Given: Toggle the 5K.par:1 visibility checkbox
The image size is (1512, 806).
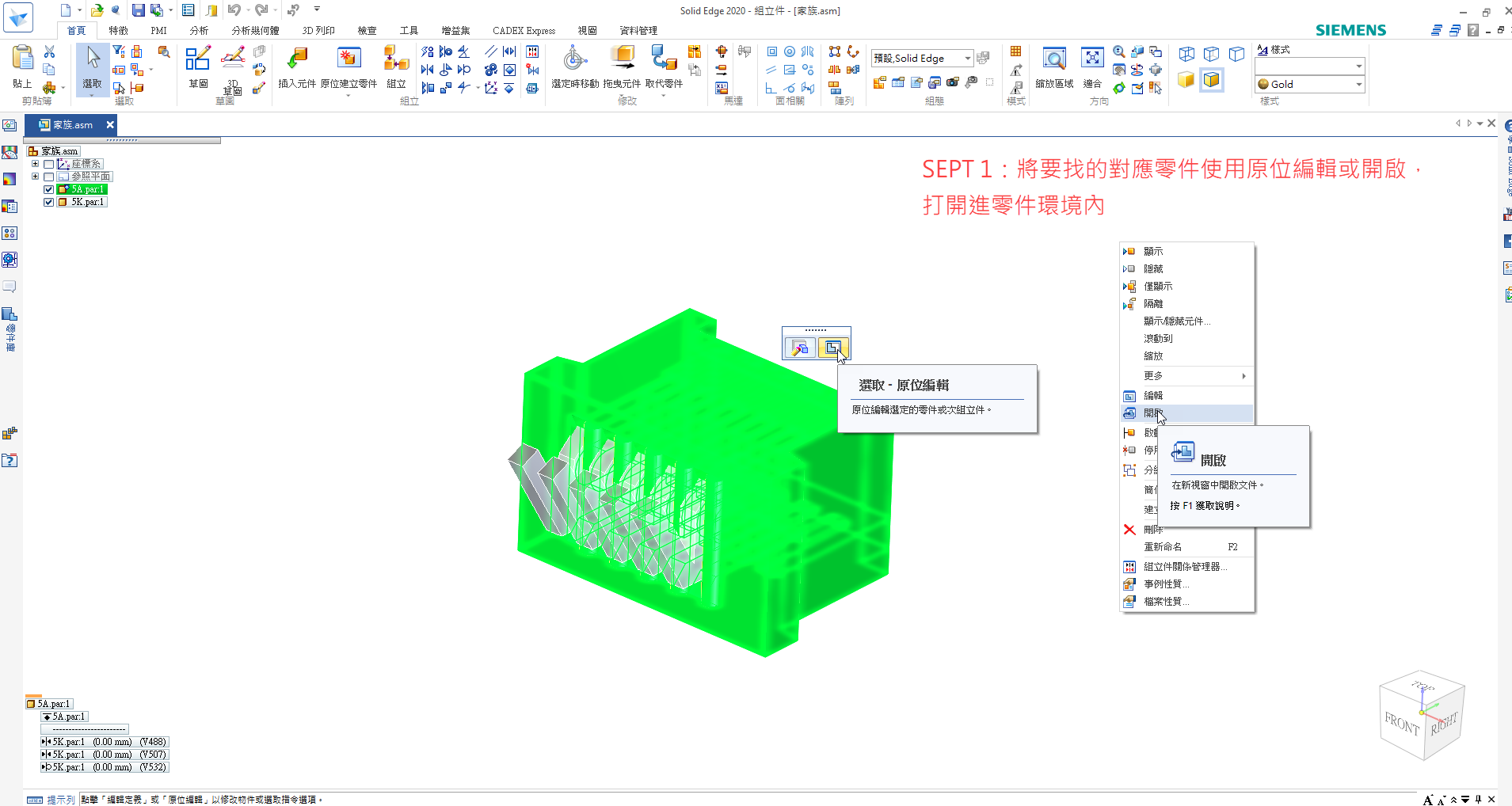Looking at the screenshot, I should click(x=49, y=202).
